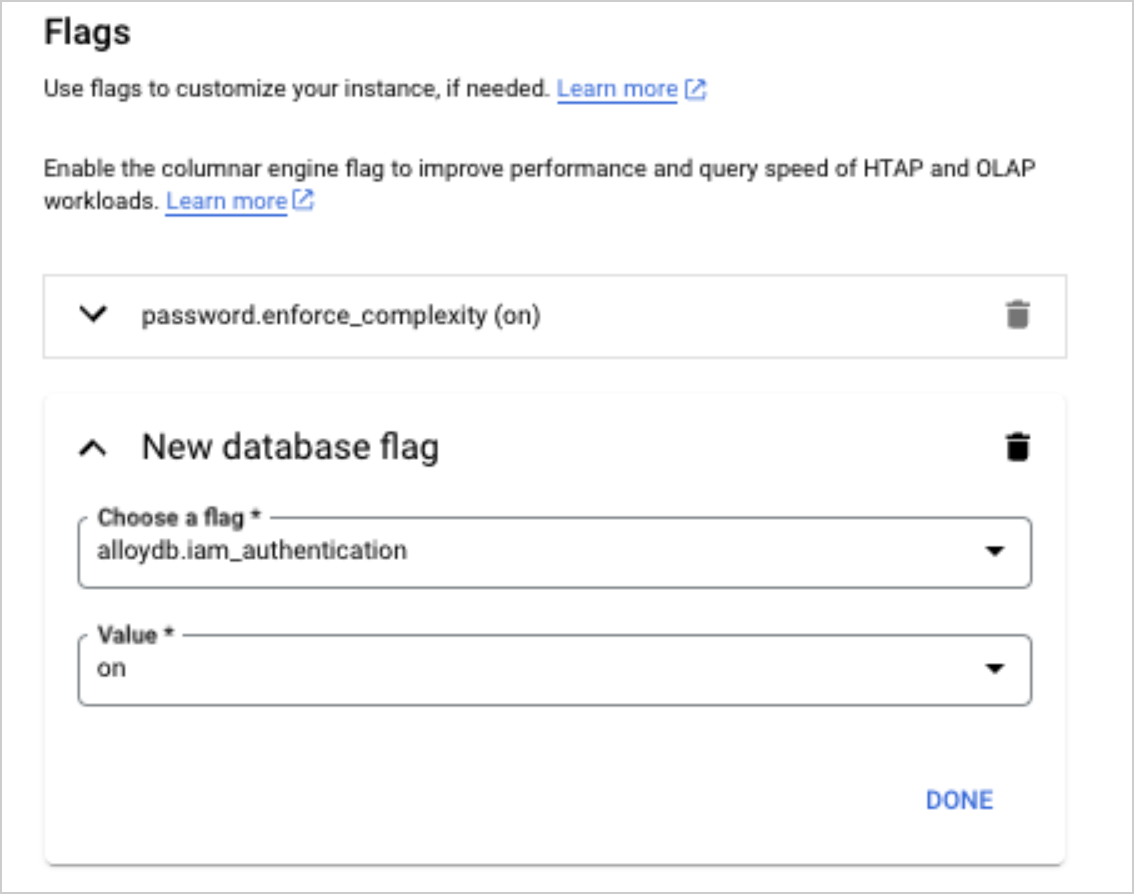
Task: Click the DONE button
Action: [959, 800]
